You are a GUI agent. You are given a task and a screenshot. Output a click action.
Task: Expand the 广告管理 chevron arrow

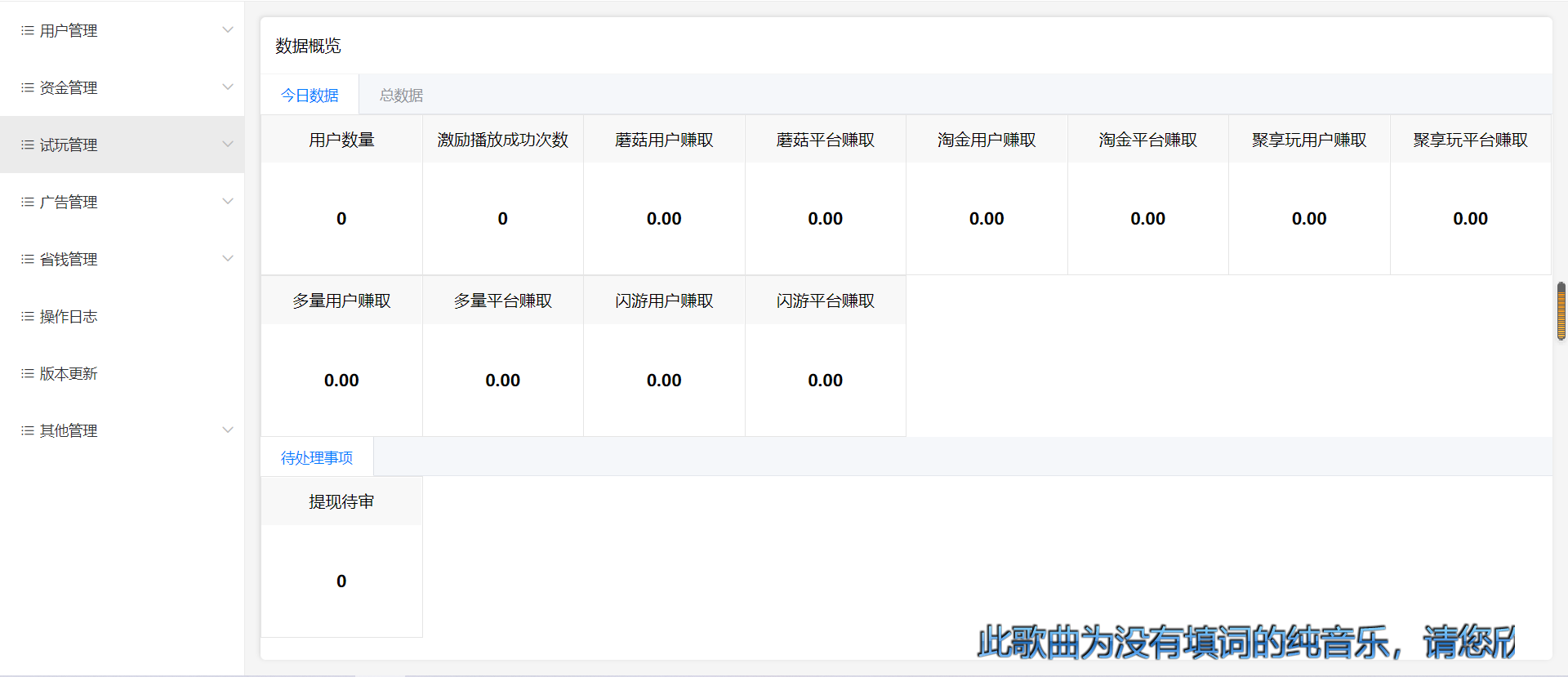228,202
